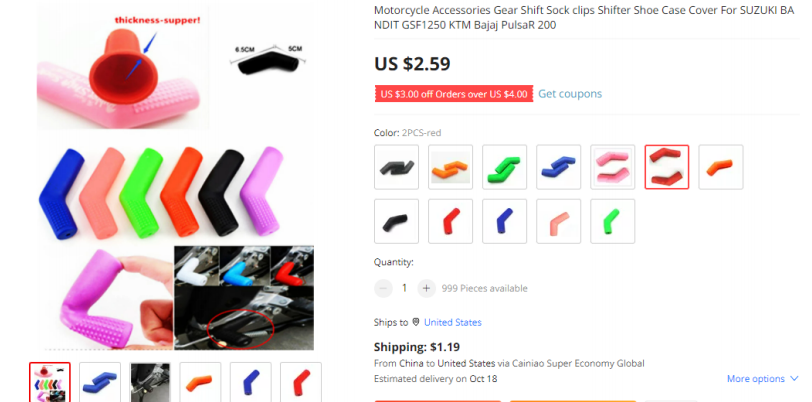View the motorcycle photo thumbnail

[x=150, y=382]
